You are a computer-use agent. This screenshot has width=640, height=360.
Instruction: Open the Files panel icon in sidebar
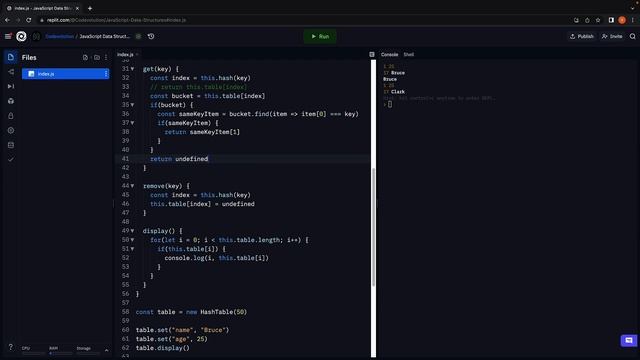click(11, 57)
